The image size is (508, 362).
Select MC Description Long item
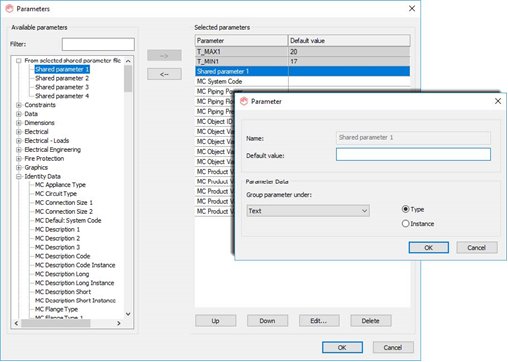point(62,274)
